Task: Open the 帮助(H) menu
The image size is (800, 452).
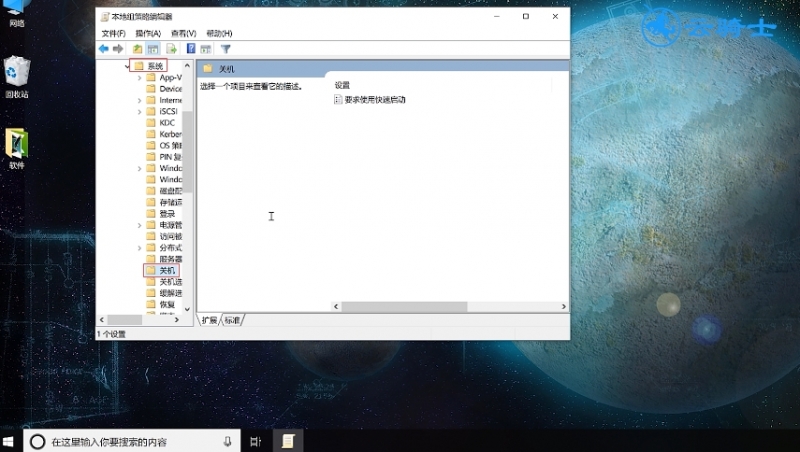Action: coord(219,33)
